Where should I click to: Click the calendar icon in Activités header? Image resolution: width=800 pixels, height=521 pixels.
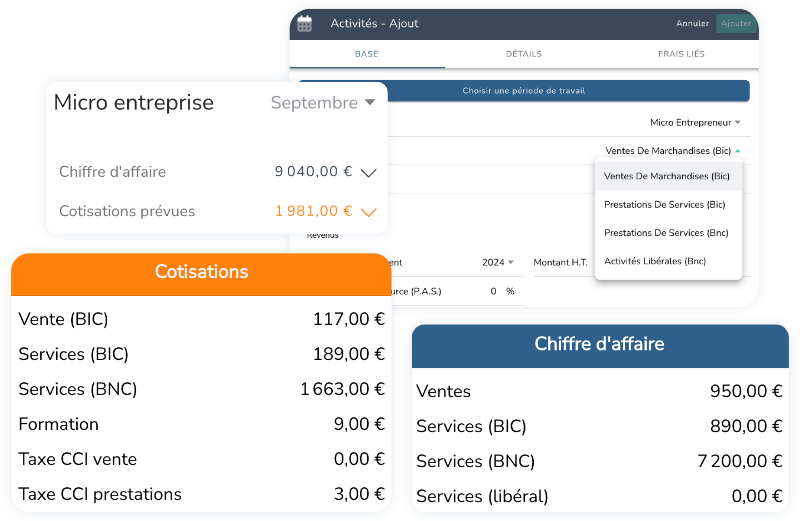tap(304, 23)
